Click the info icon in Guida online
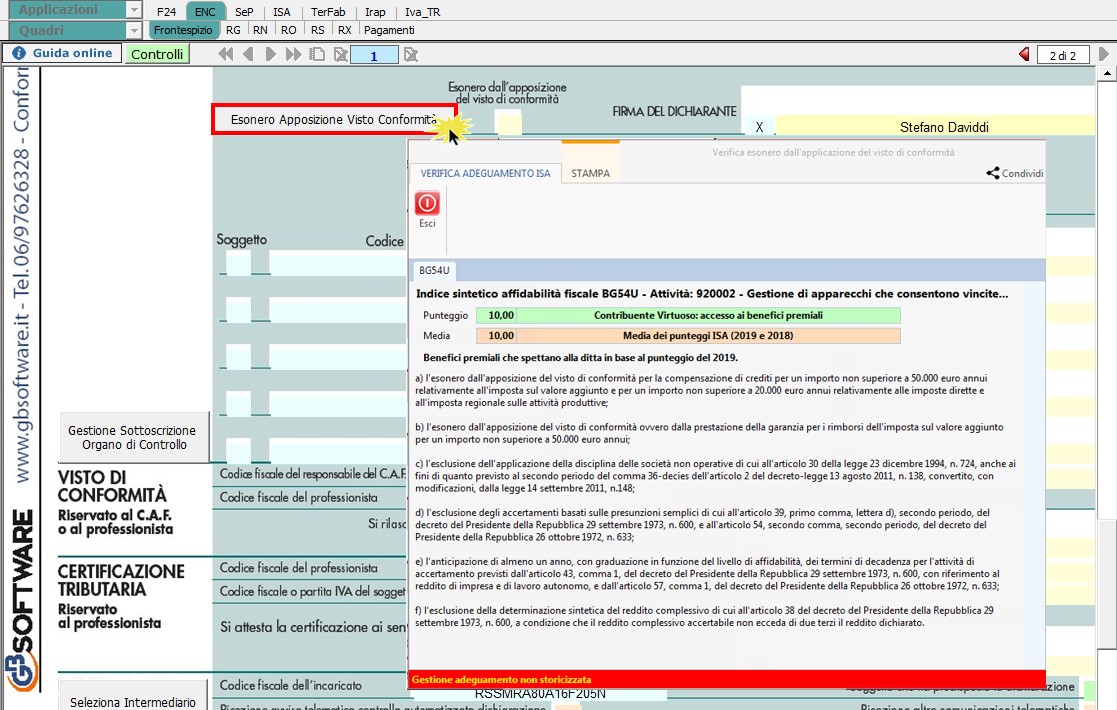The width and height of the screenshot is (1117, 710). 19,53
